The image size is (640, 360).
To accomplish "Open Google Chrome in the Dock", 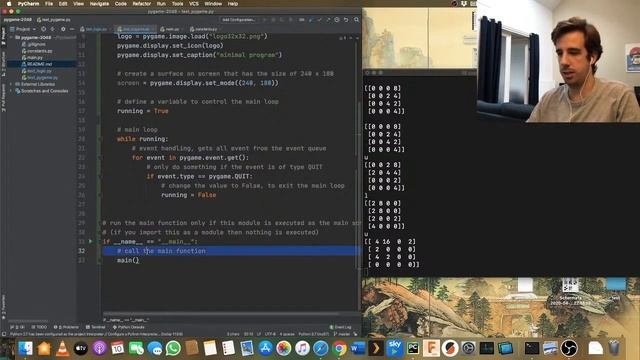I will tap(339, 348).
